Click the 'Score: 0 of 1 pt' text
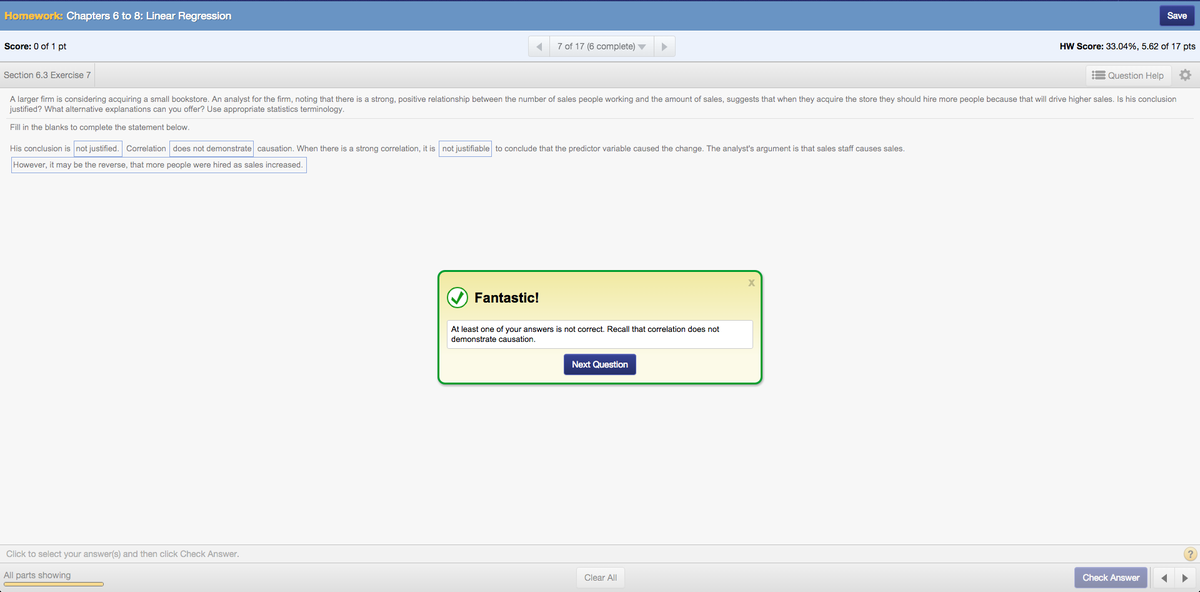This screenshot has width=1200, height=592. 36,47
